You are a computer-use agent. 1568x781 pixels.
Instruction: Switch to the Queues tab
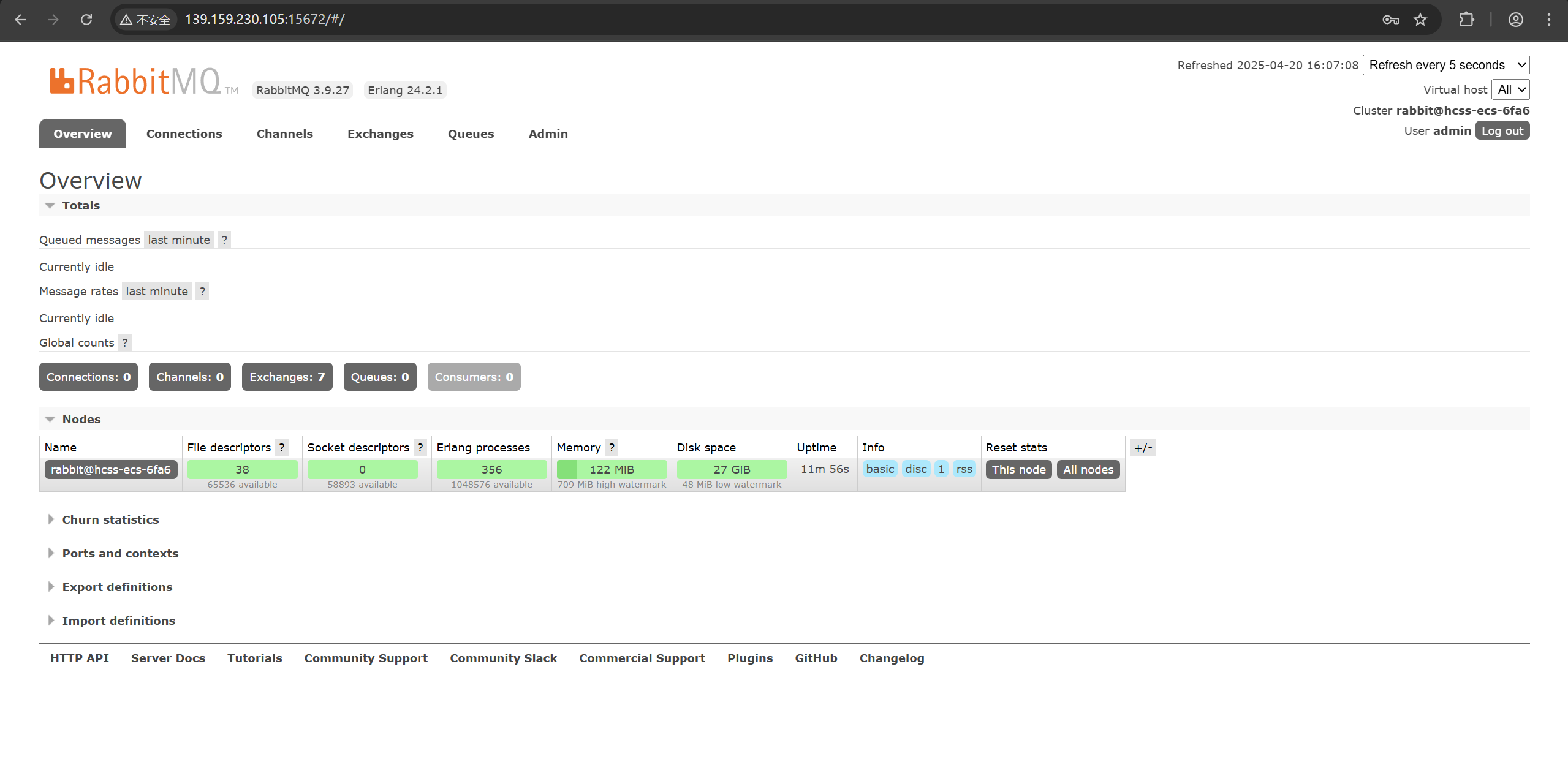click(471, 134)
